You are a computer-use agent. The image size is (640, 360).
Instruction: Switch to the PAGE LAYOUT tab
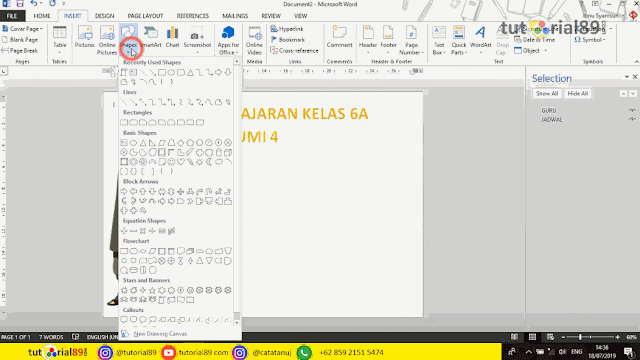[x=145, y=16]
